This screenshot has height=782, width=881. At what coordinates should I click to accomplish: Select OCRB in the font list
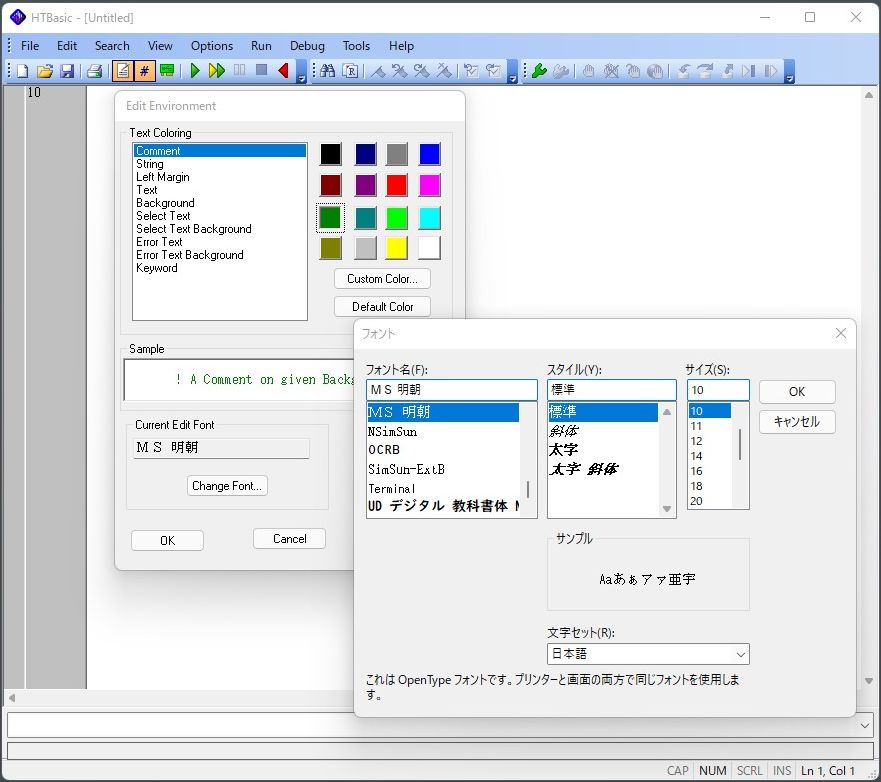click(443, 450)
